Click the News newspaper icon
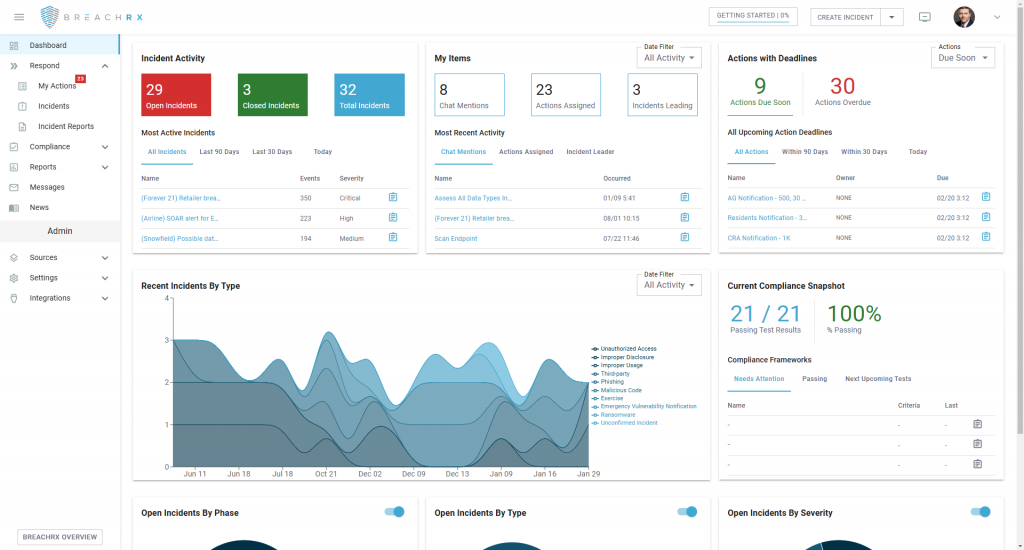This screenshot has height=550, width=1024. (14, 208)
